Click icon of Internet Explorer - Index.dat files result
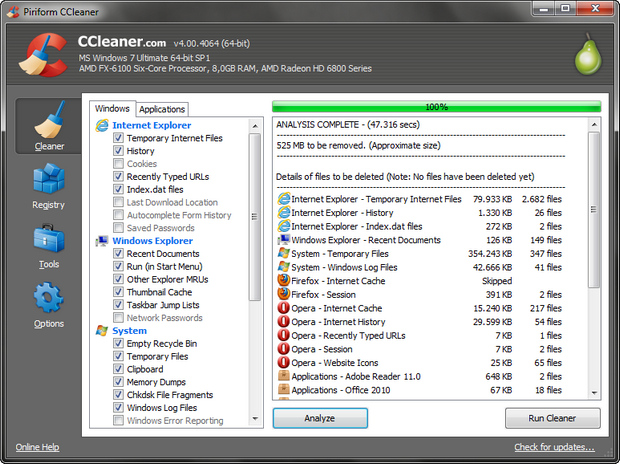This screenshot has height=464, width=620. click(x=284, y=226)
